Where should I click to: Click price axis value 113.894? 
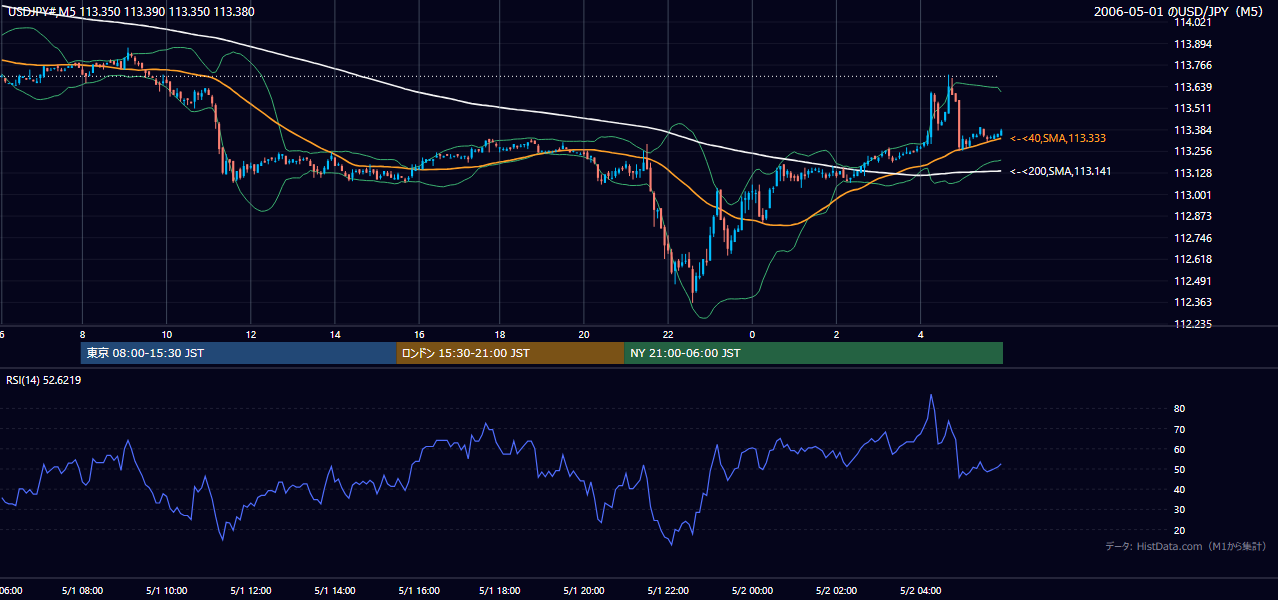(1194, 44)
